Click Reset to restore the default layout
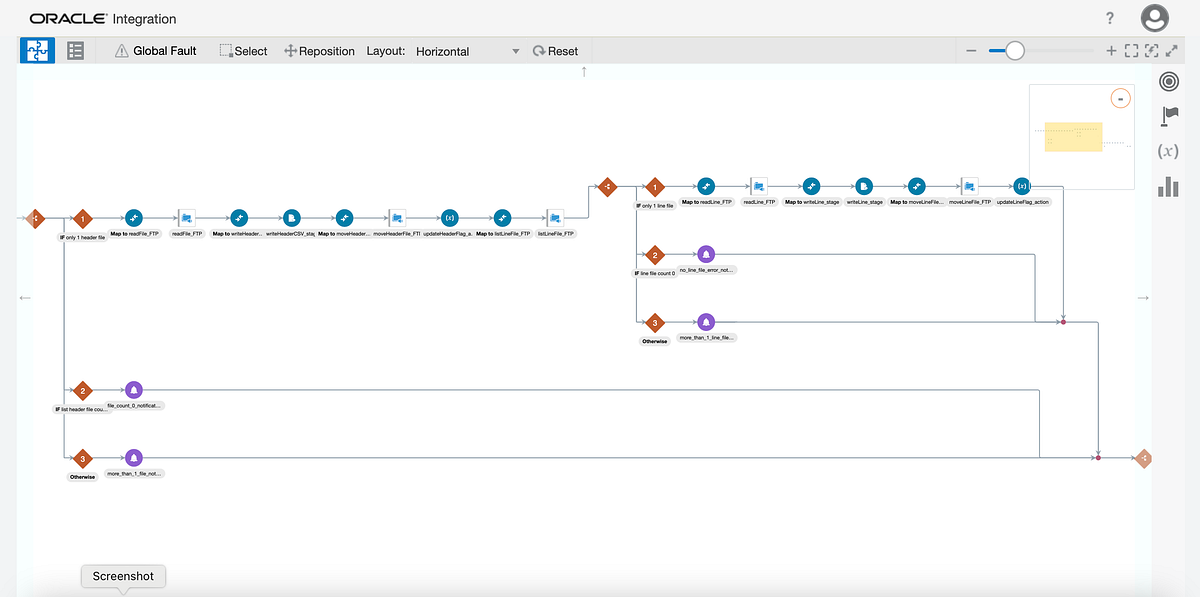Image resolution: width=1200 pixels, height=597 pixels. pyautogui.click(x=556, y=50)
